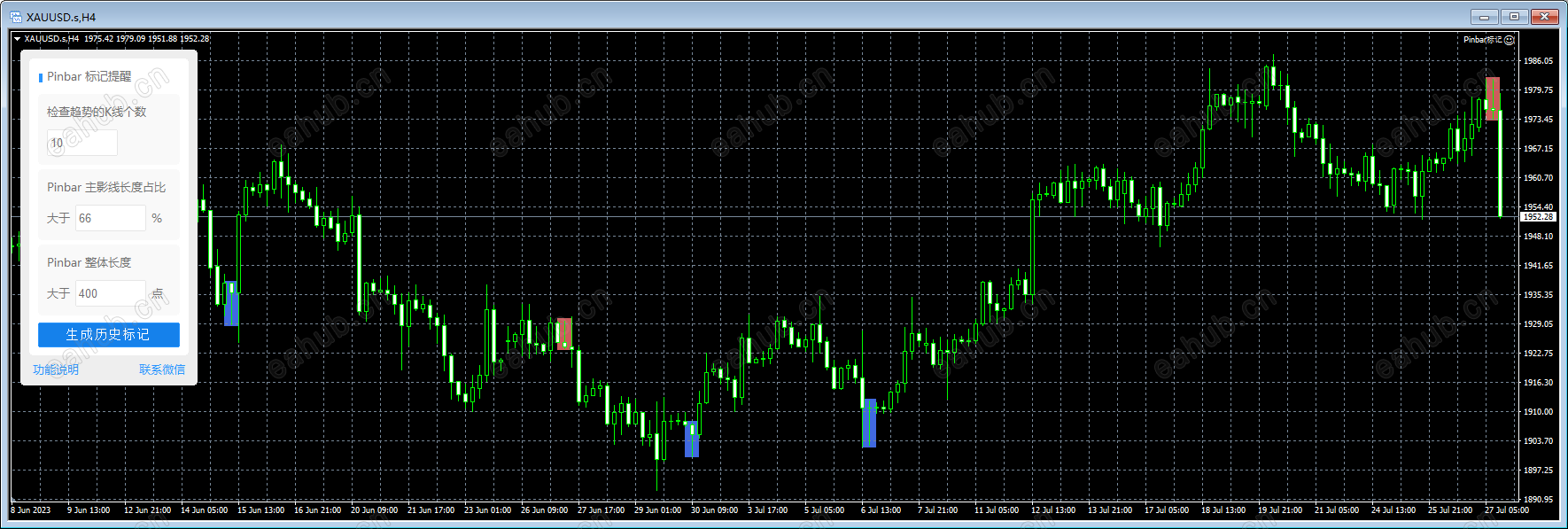Image resolution: width=1568 pixels, height=529 pixels.
Task: Click the 3 Jul 17:00 time axis label
Action: pos(767,510)
